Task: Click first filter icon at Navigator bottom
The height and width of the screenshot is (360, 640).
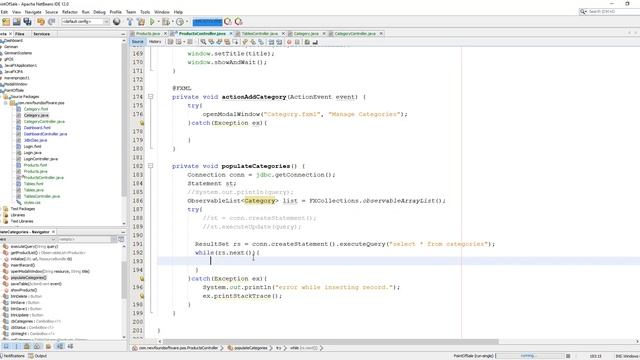Action: coord(6,346)
